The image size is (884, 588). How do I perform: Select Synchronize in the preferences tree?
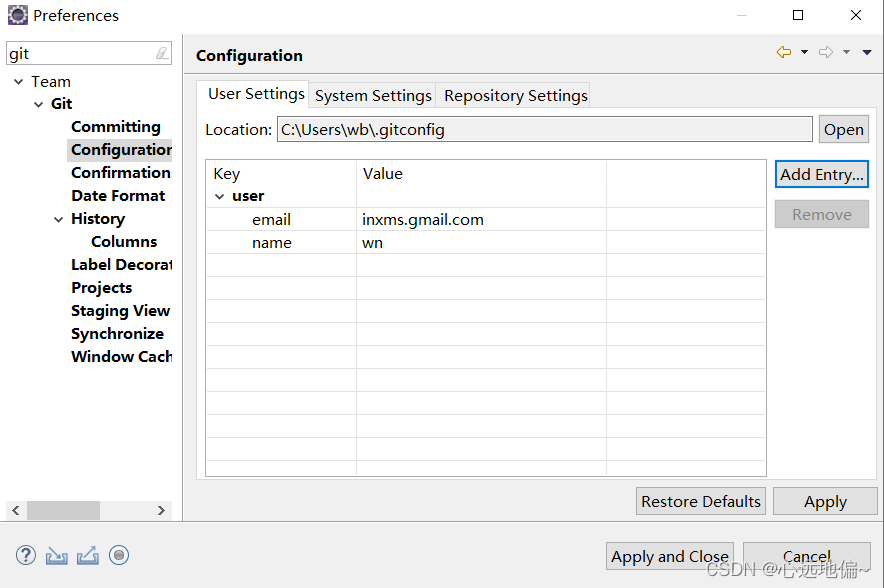117,334
